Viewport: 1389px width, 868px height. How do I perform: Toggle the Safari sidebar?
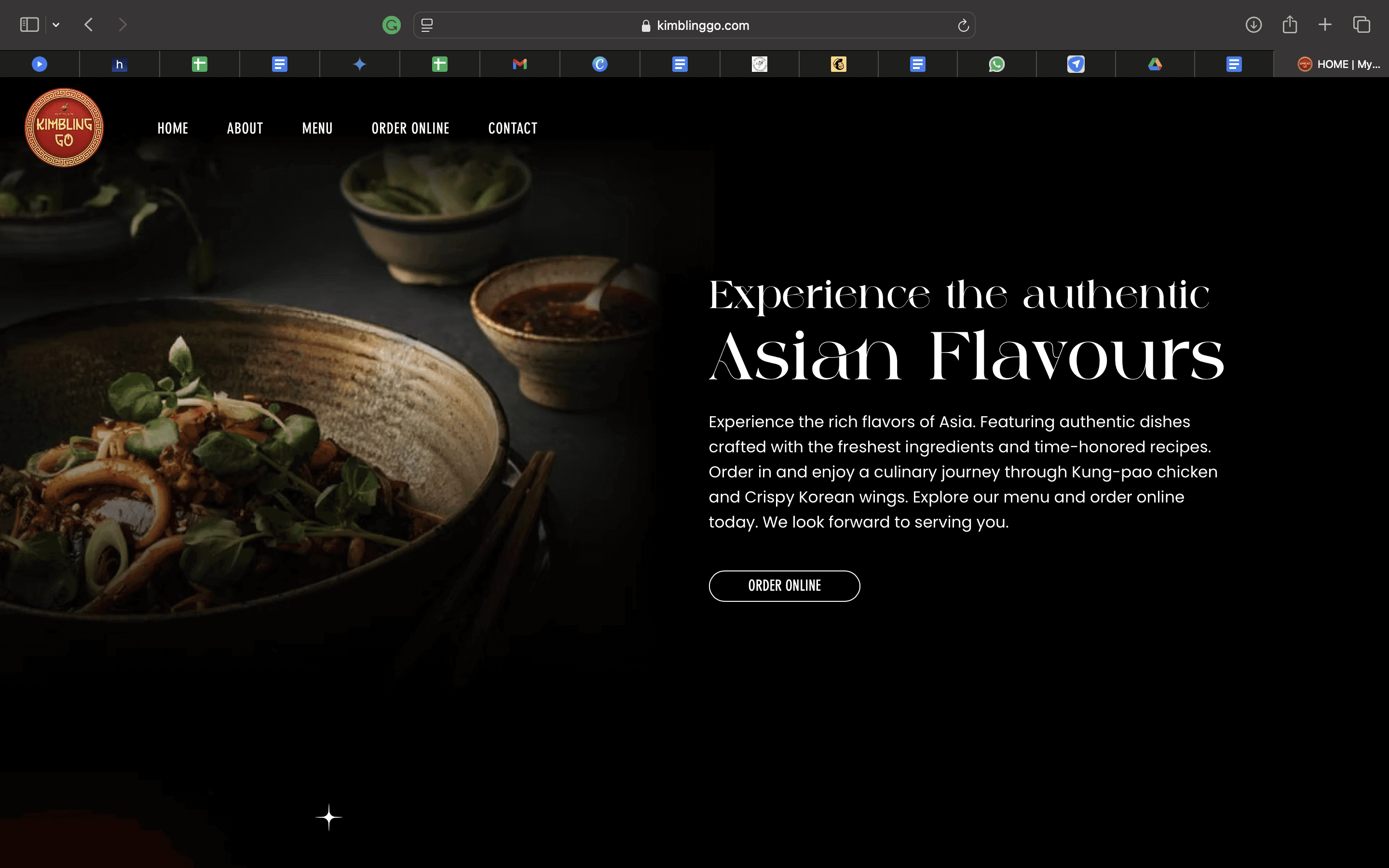[x=29, y=25]
